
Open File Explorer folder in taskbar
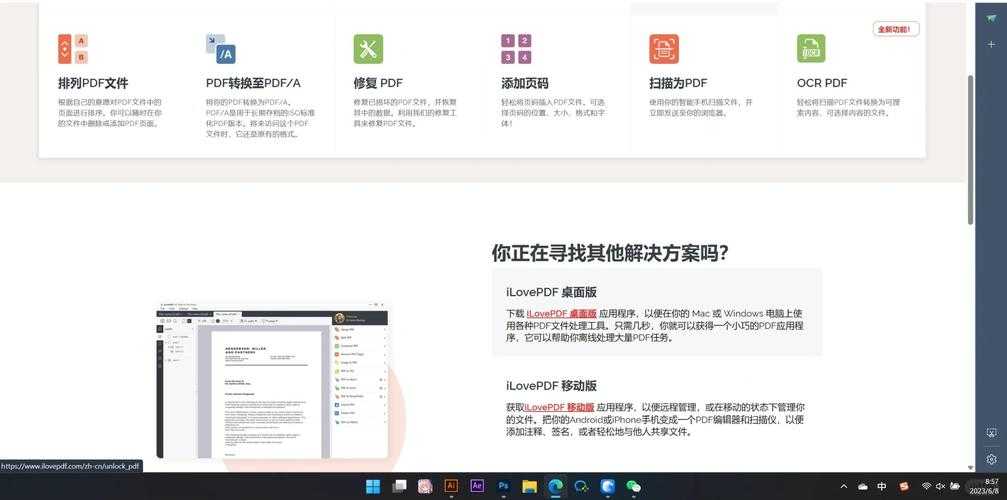point(529,486)
